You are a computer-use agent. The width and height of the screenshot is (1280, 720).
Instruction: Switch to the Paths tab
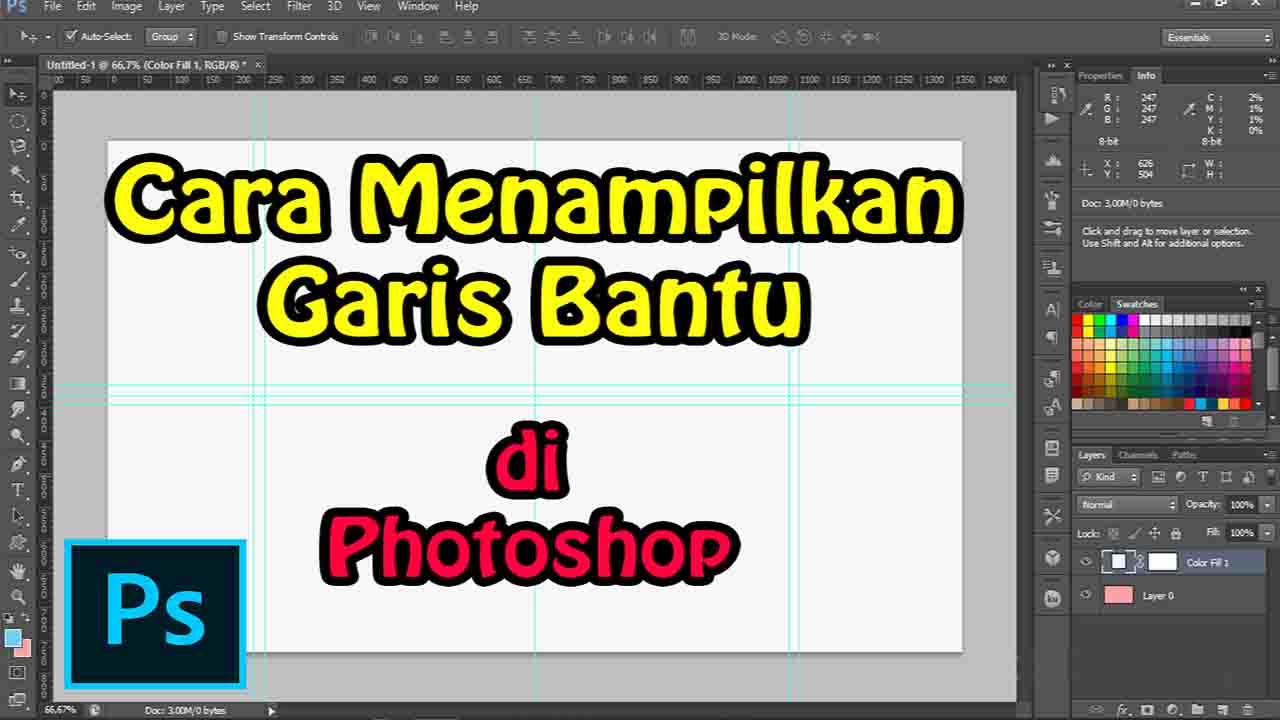pos(1183,455)
